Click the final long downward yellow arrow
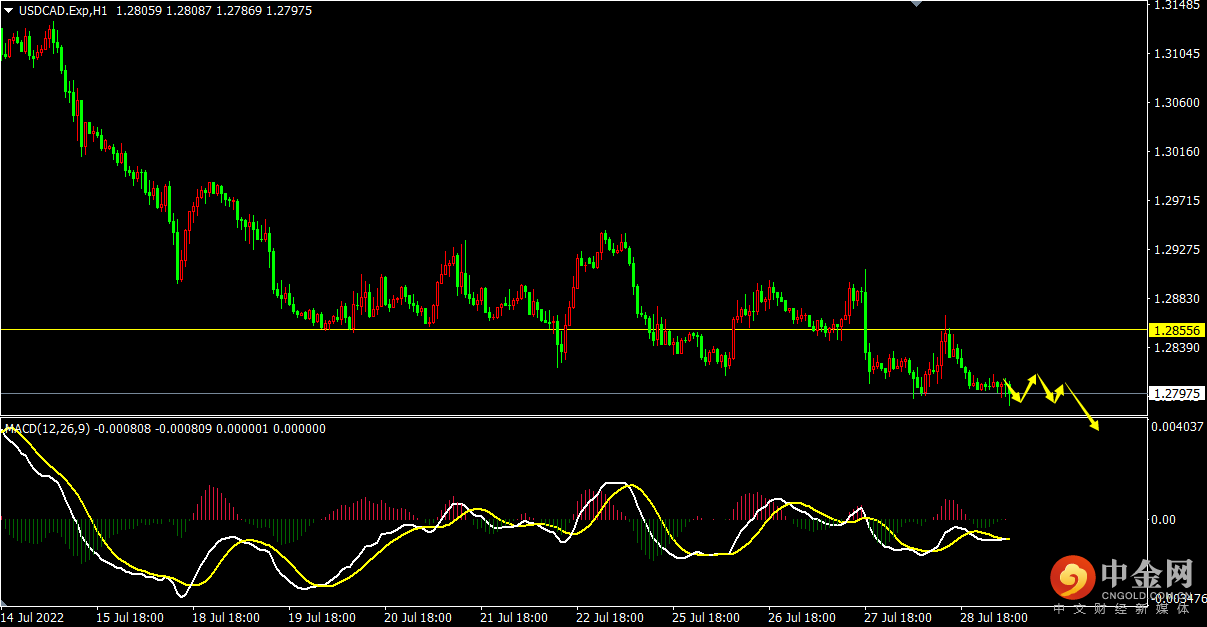Image resolution: width=1207 pixels, height=627 pixels. [1082, 407]
